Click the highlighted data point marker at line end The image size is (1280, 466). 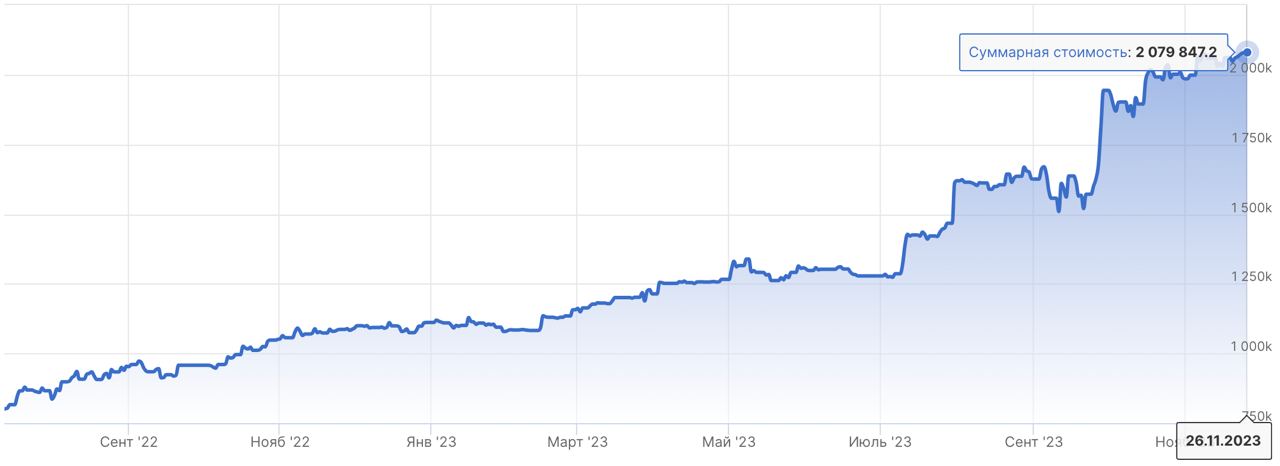pos(1246,52)
